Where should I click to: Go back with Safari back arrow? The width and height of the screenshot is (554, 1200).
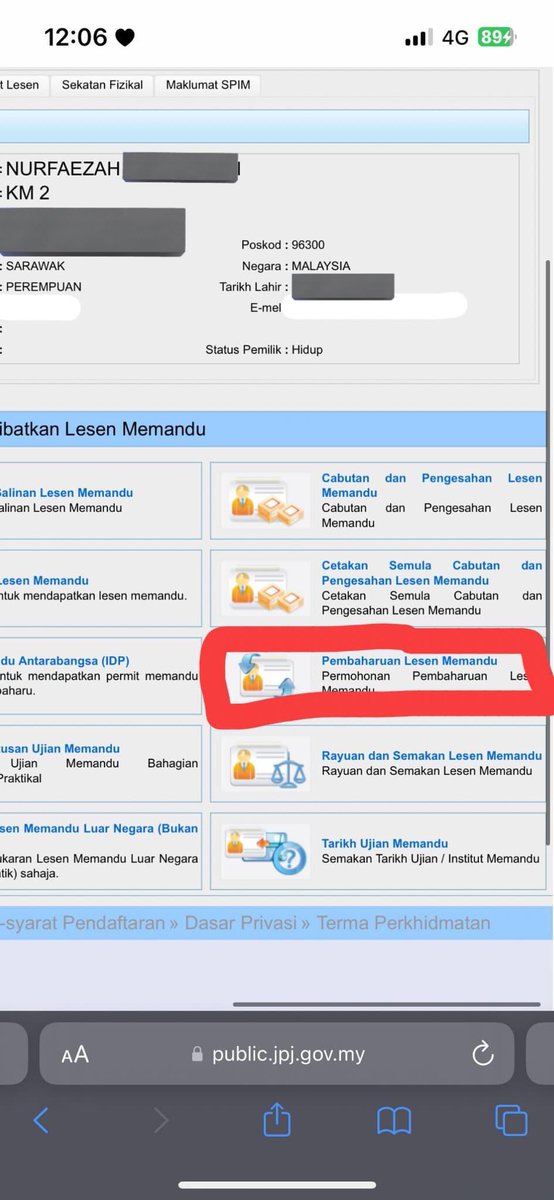coord(41,1120)
